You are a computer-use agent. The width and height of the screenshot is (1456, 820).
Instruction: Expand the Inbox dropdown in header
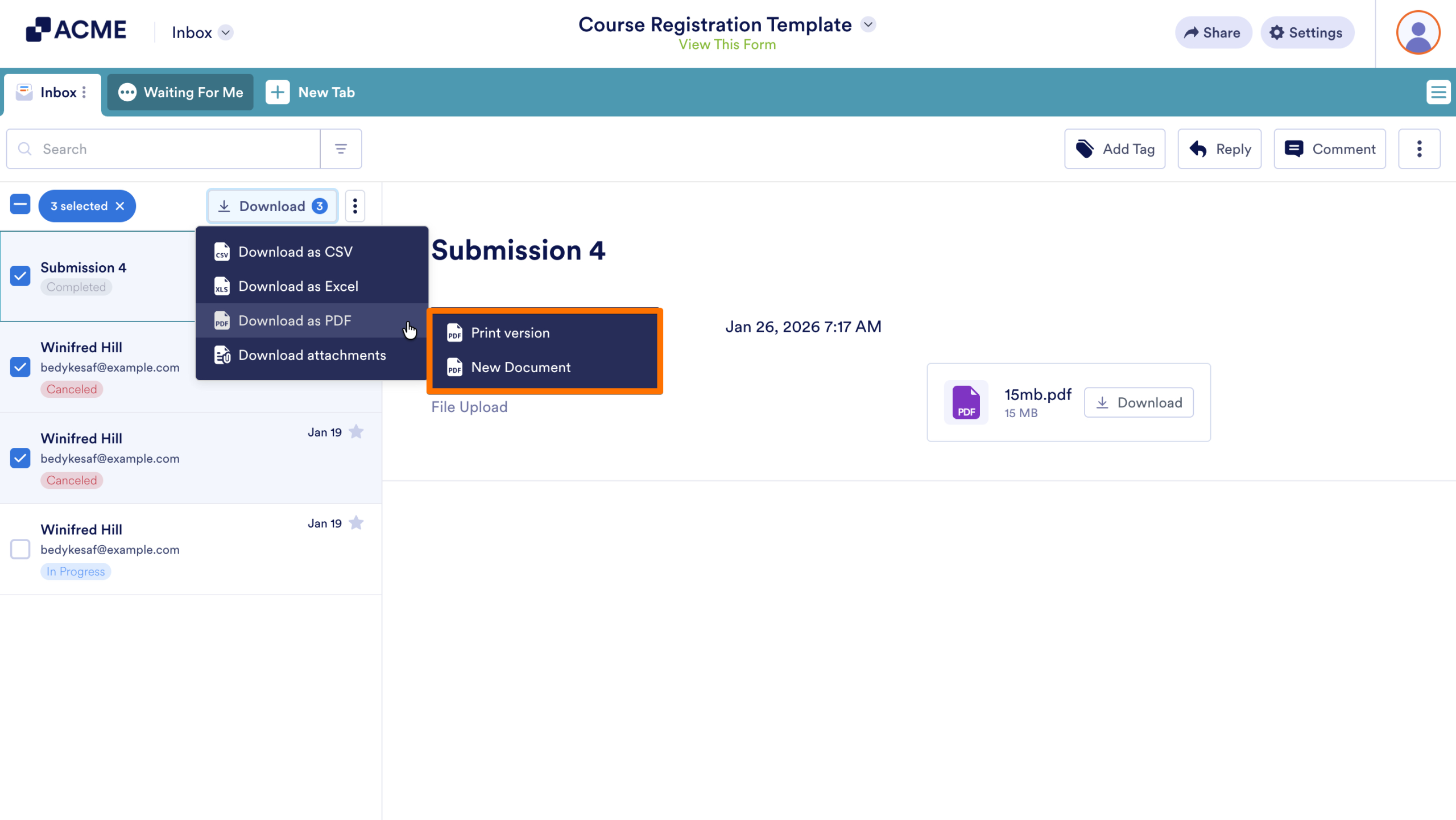click(x=226, y=32)
